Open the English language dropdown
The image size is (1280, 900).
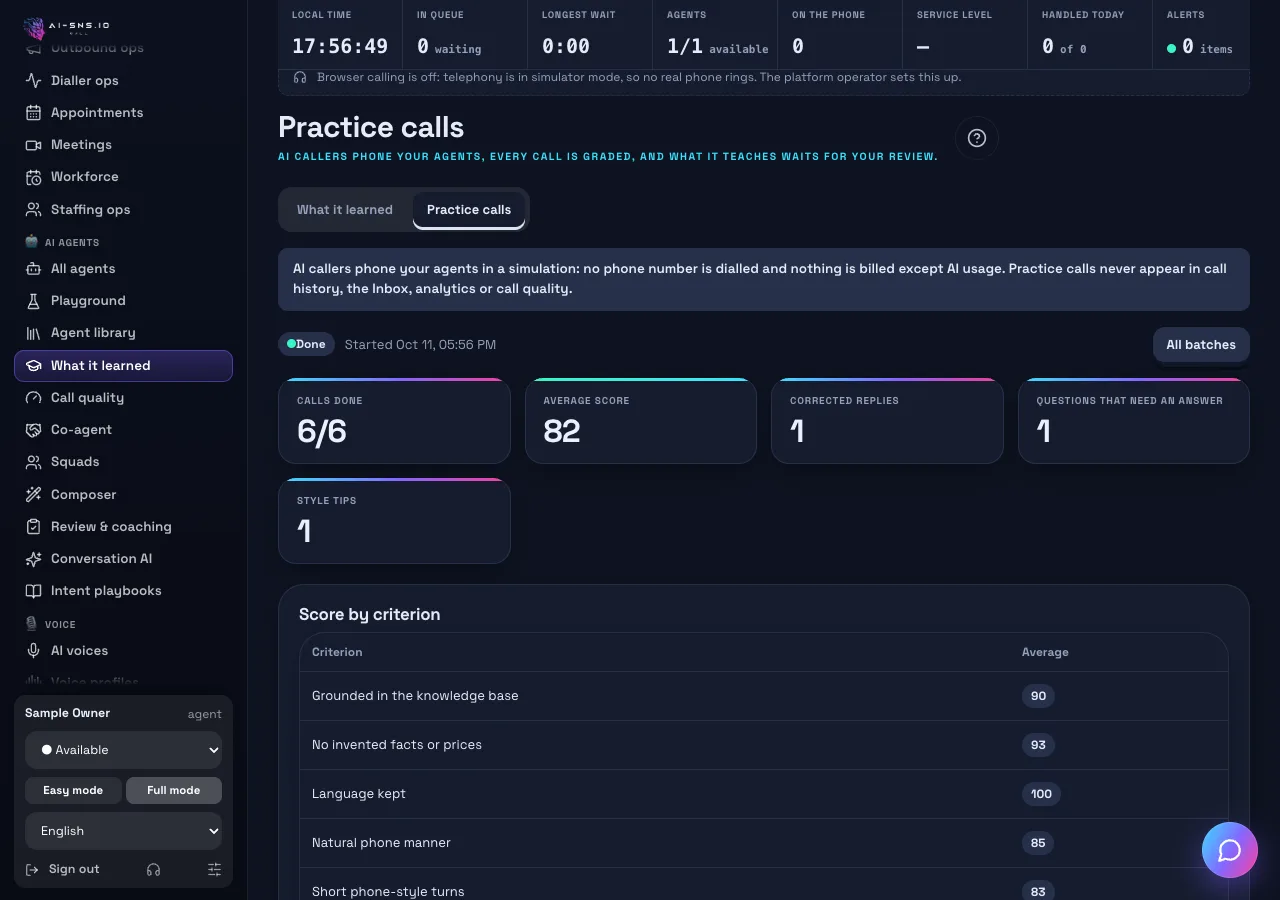pyautogui.click(x=124, y=831)
